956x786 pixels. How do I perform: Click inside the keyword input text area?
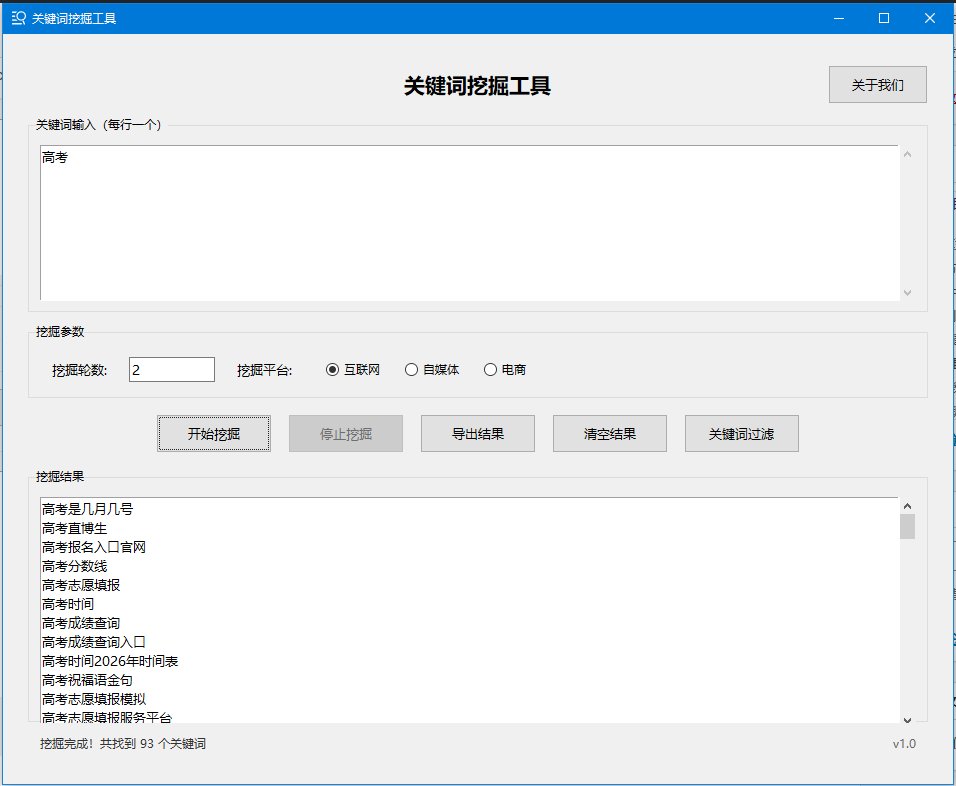(470, 222)
